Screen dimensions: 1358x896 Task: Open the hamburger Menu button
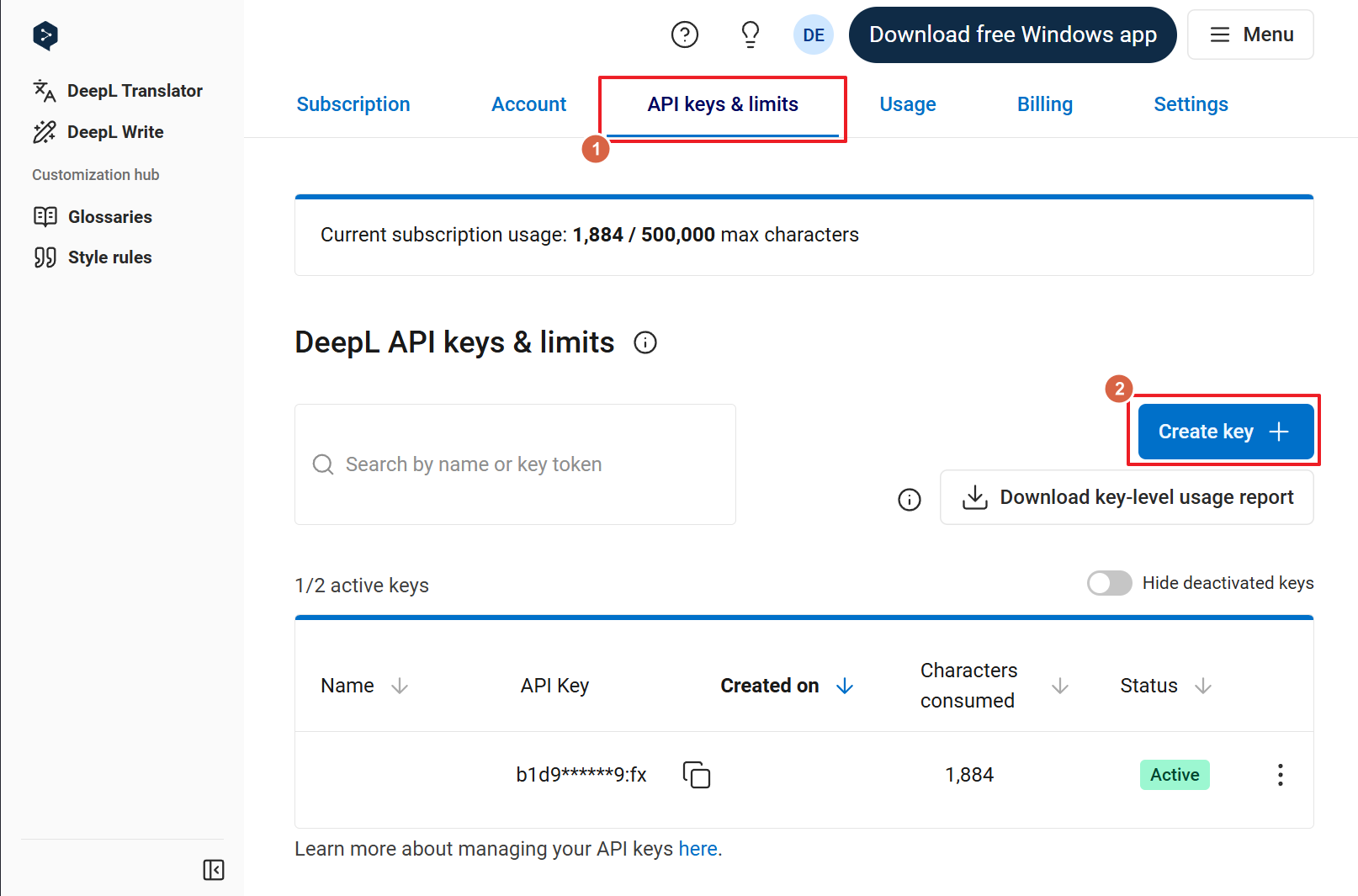click(x=1250, y=34)
